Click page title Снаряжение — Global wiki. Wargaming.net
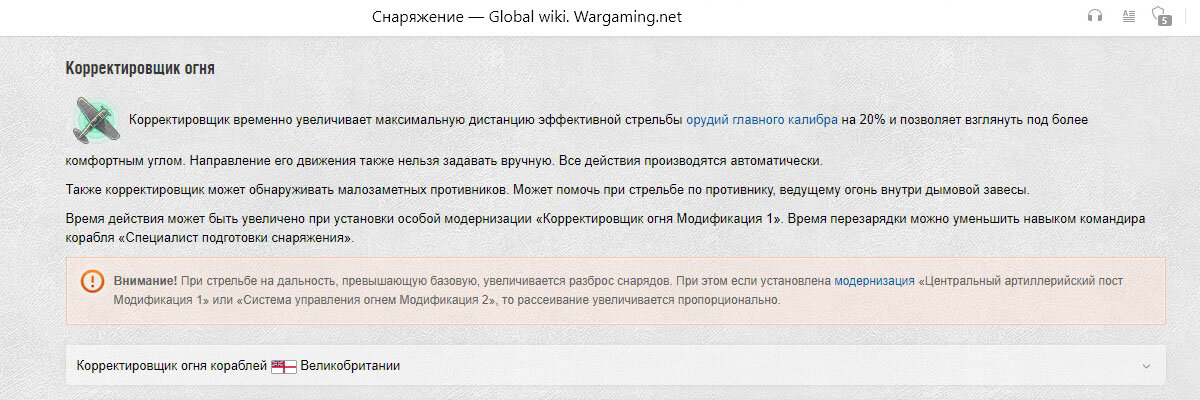1200x400 pixels. pos(527,17)
